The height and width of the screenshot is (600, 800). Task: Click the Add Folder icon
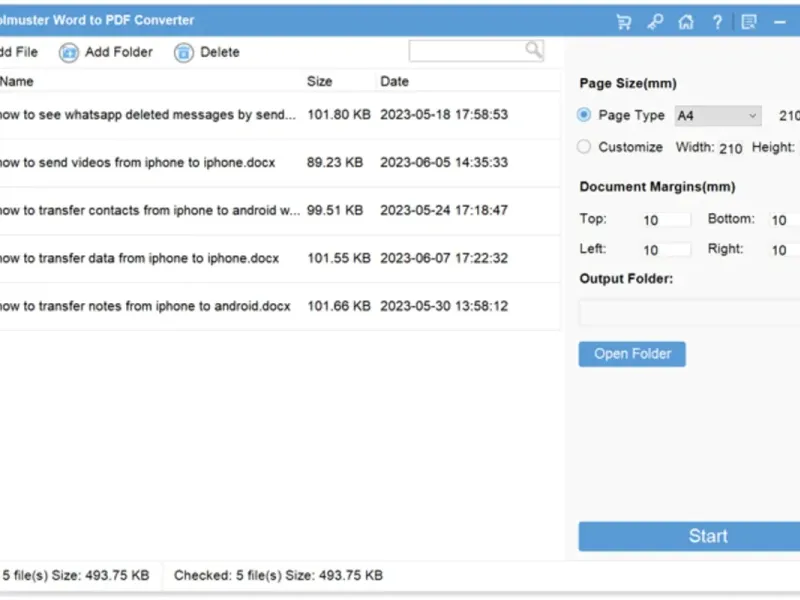pyautogui.click(x=68, y=52)
